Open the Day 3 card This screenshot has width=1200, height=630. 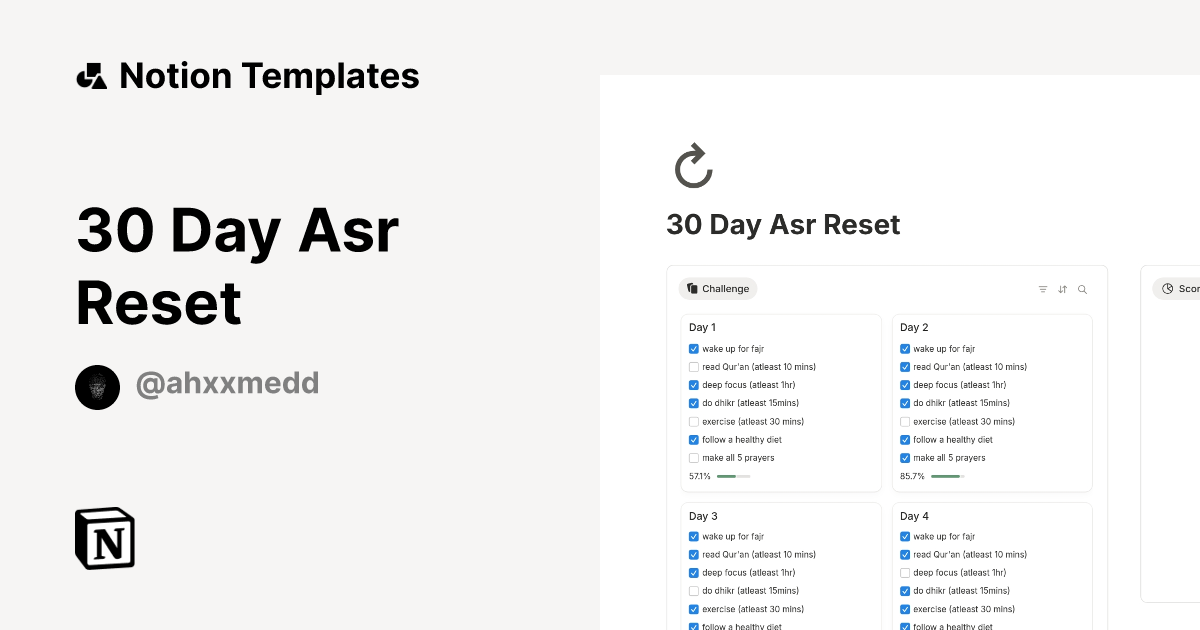coord(703,515)
